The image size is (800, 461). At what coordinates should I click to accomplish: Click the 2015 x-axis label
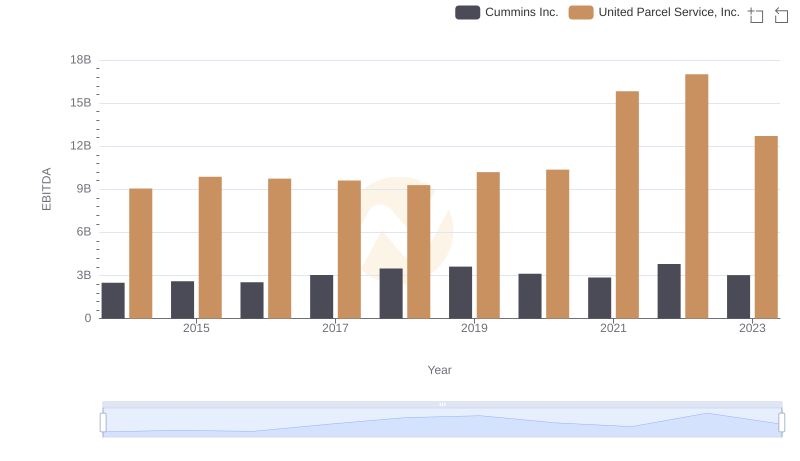(196, 328)
